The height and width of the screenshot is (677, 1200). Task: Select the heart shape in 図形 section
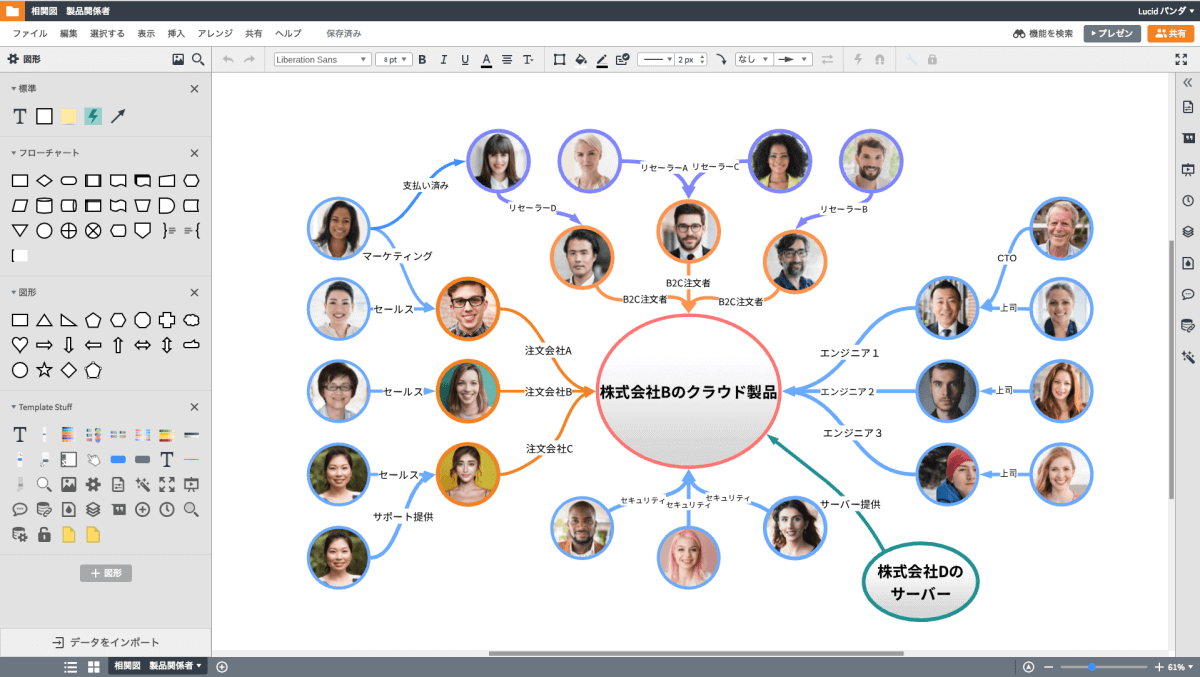click(19, 345)
